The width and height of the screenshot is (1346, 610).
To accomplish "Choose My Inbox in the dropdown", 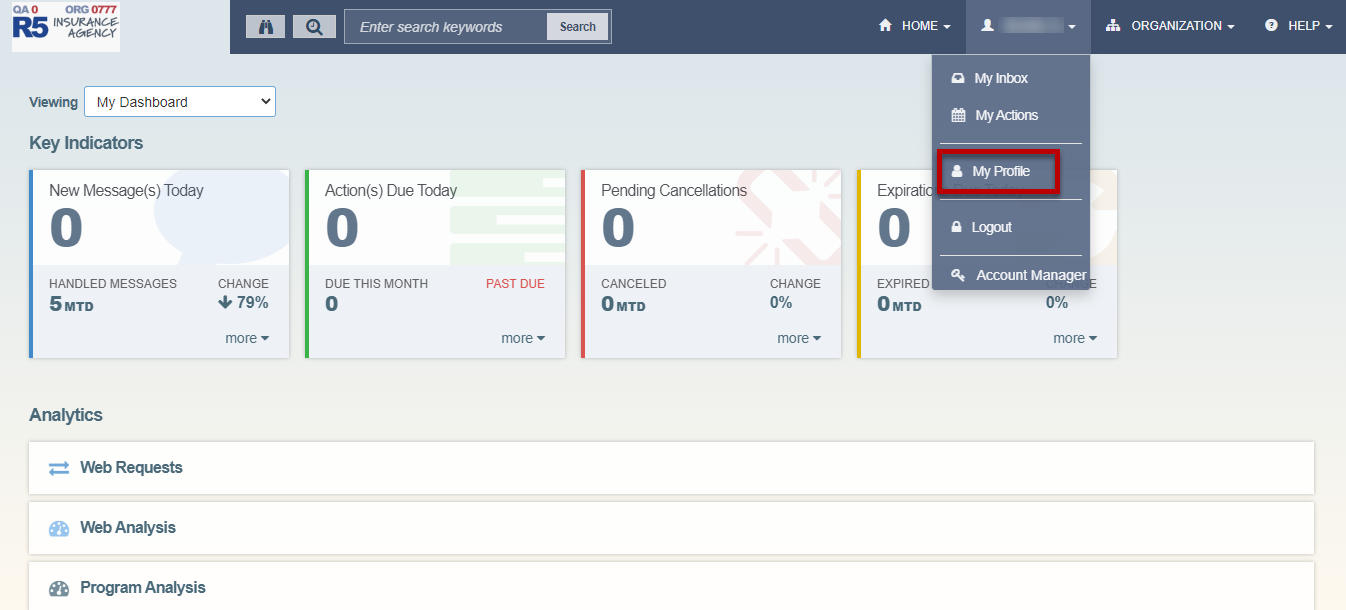I will (1000, 78).
